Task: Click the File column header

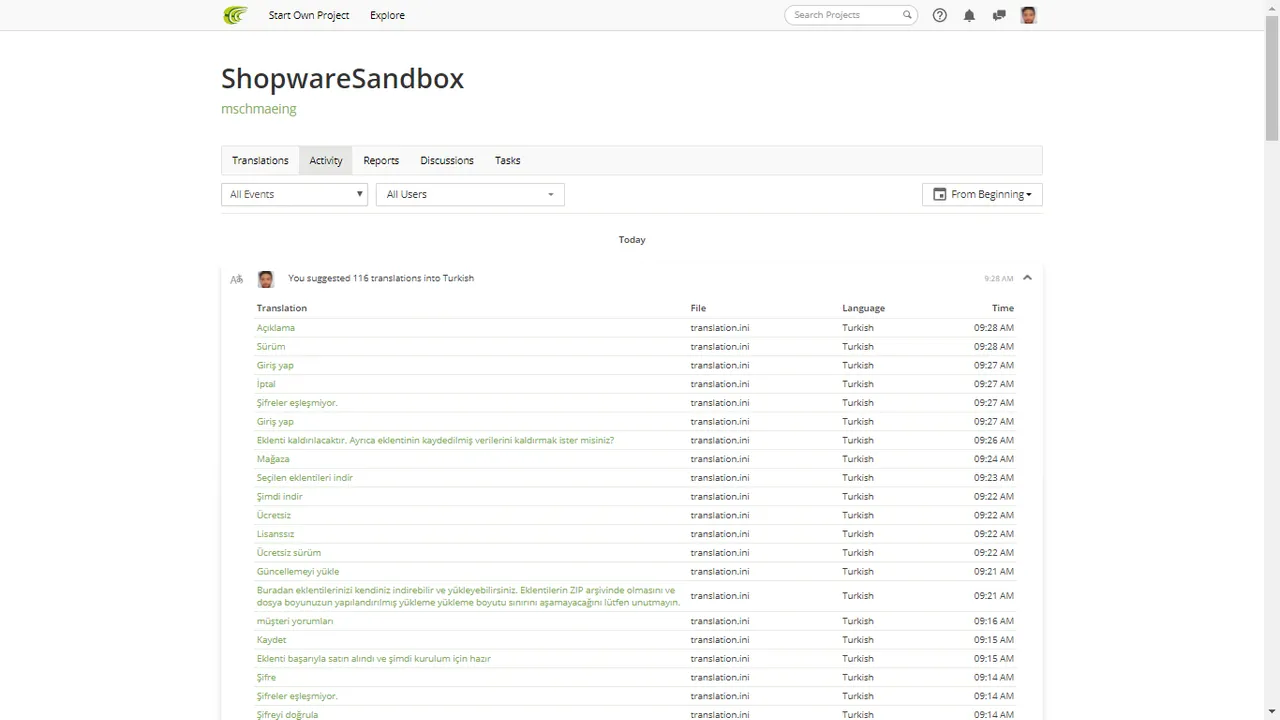Action: (x=698, y=308)
